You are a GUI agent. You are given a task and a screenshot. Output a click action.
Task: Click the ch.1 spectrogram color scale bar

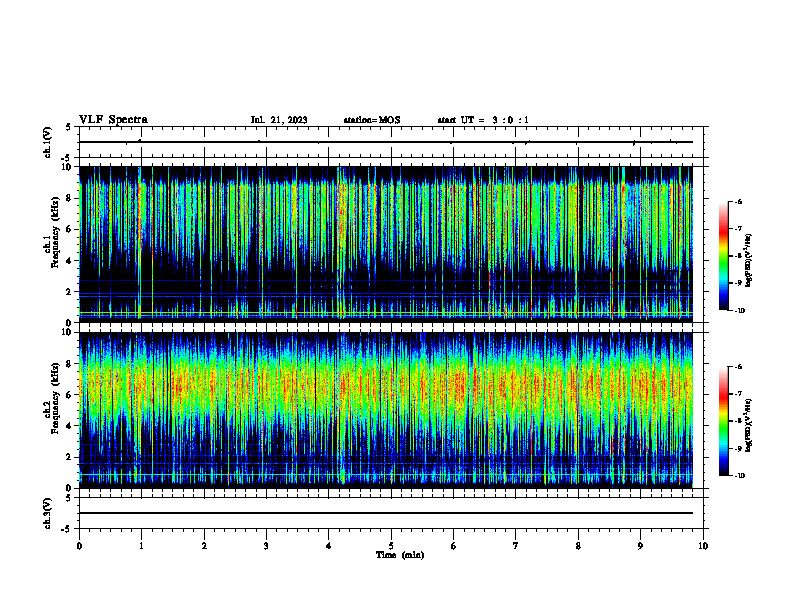tap(724, 256)
